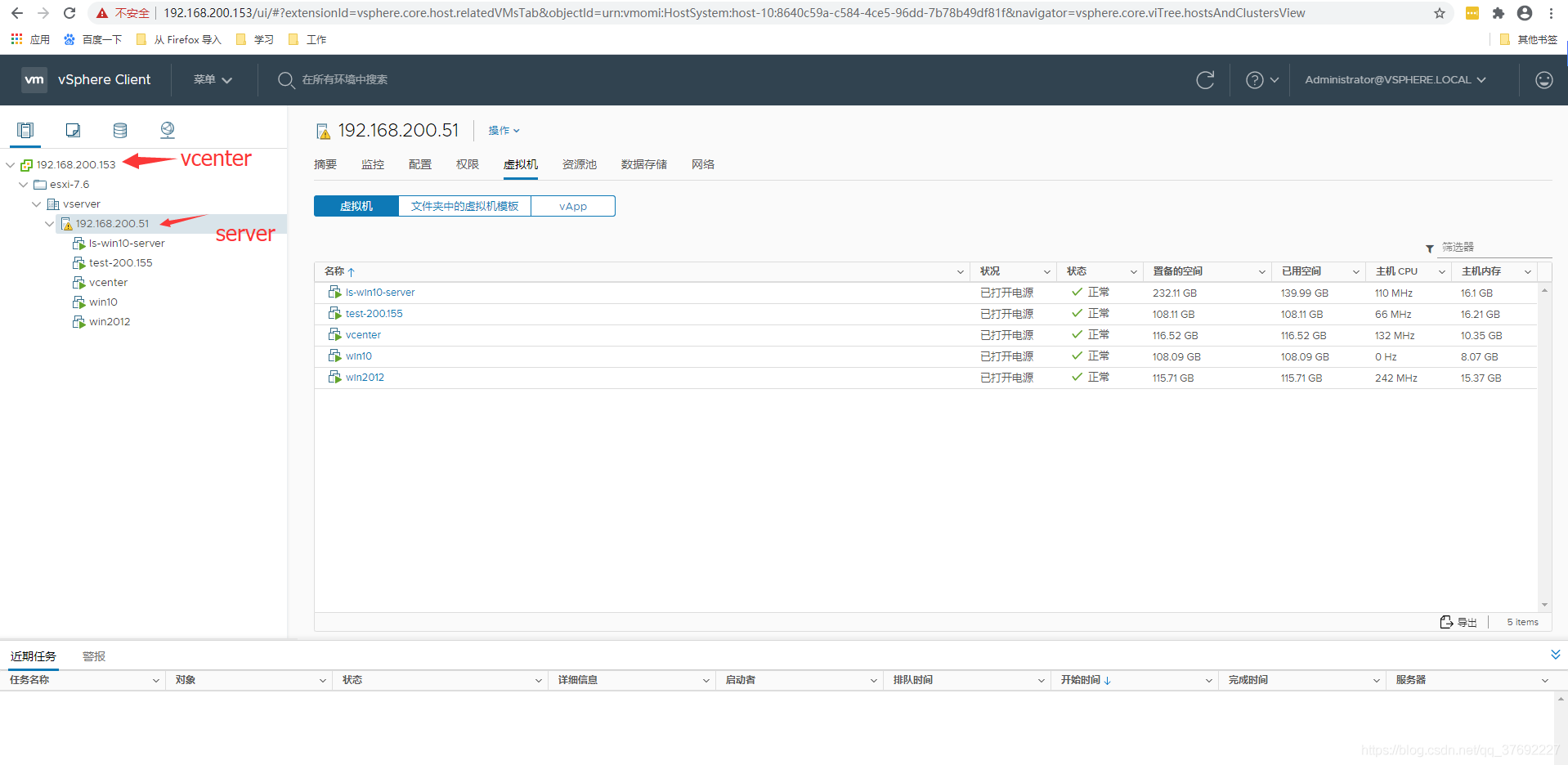Open the Networking inventory view icon
The image size is (1568, 765).
168,130
